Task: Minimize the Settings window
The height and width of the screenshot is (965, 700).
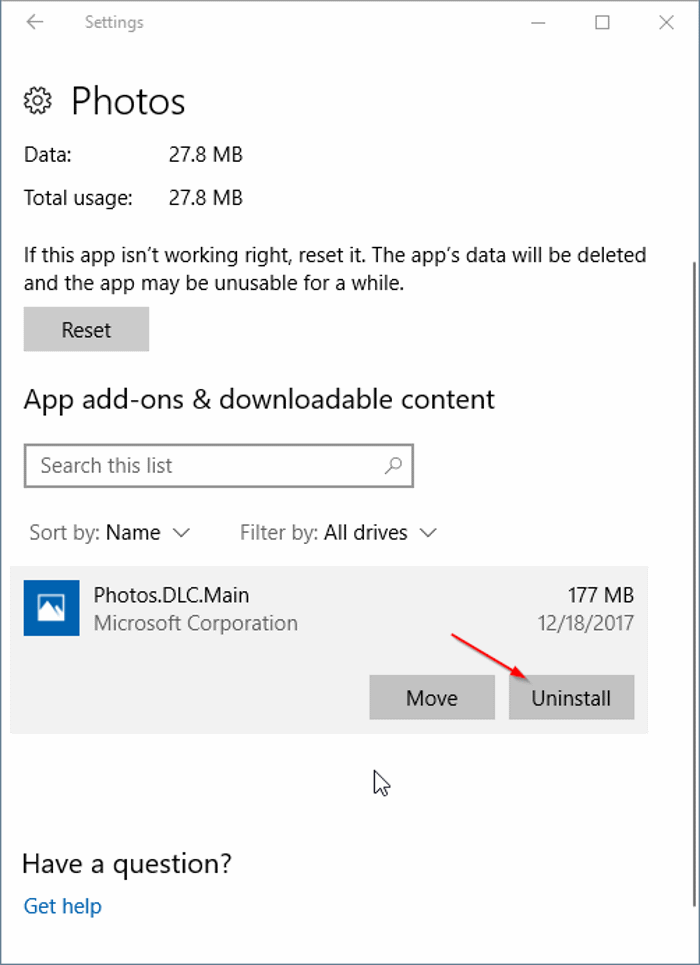Action: point(539,23)
